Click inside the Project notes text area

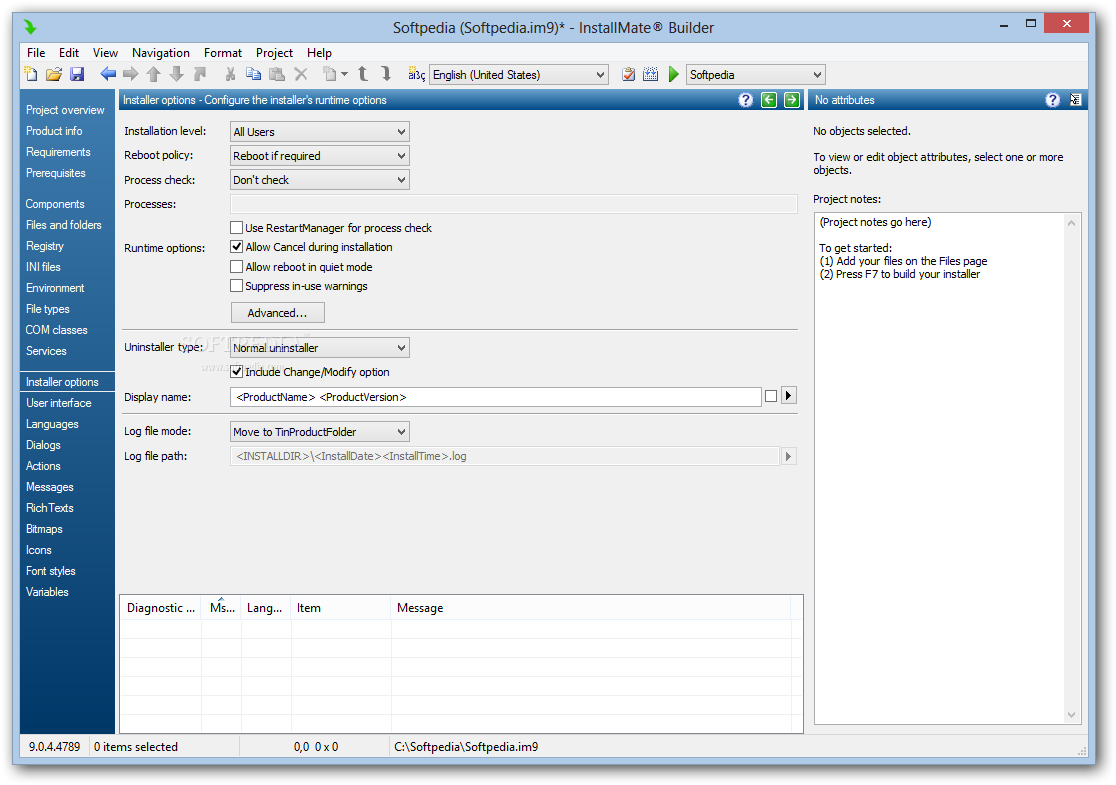[x=939, y=468]
